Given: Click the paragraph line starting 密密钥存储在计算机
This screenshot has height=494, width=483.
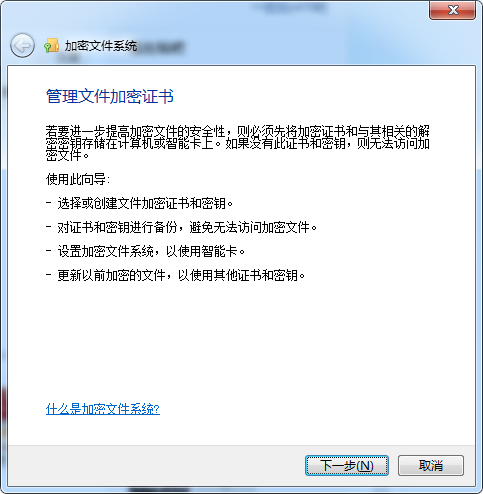Looking at the screenshot, I should [x=238, y=143].
